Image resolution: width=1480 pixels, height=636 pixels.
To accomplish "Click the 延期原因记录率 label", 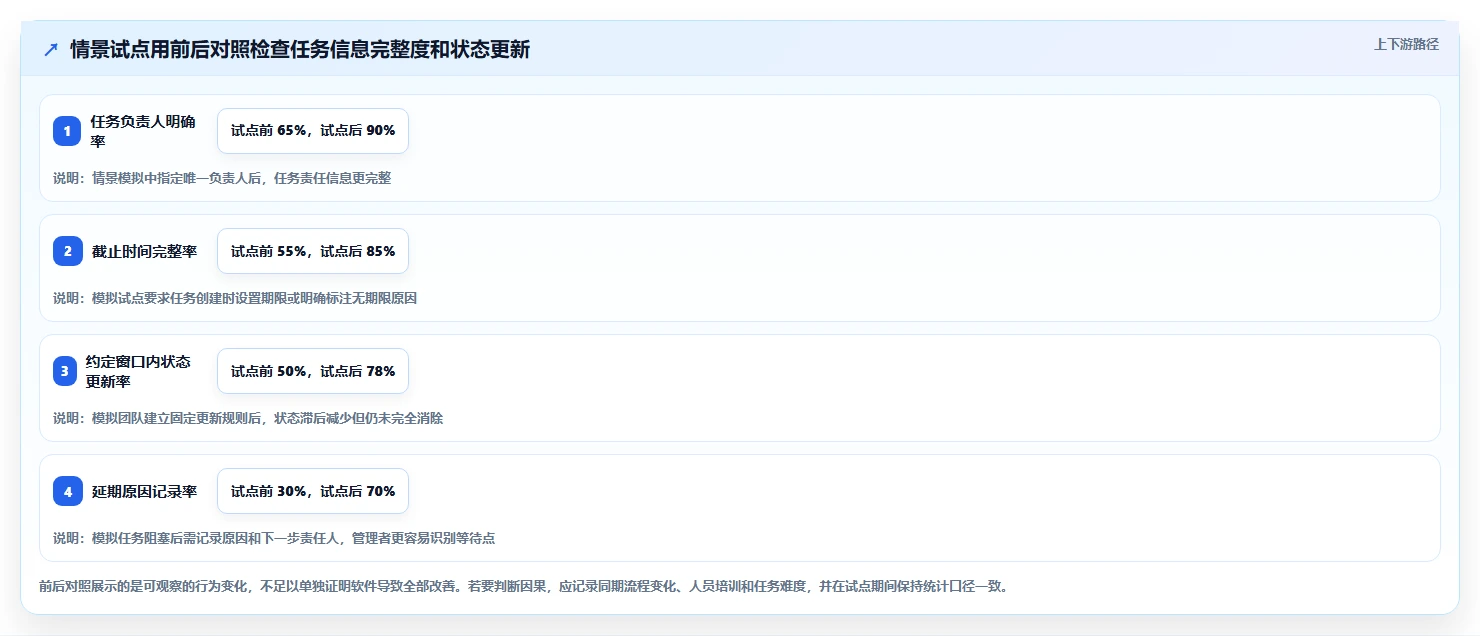I will (x=144, y=491).
